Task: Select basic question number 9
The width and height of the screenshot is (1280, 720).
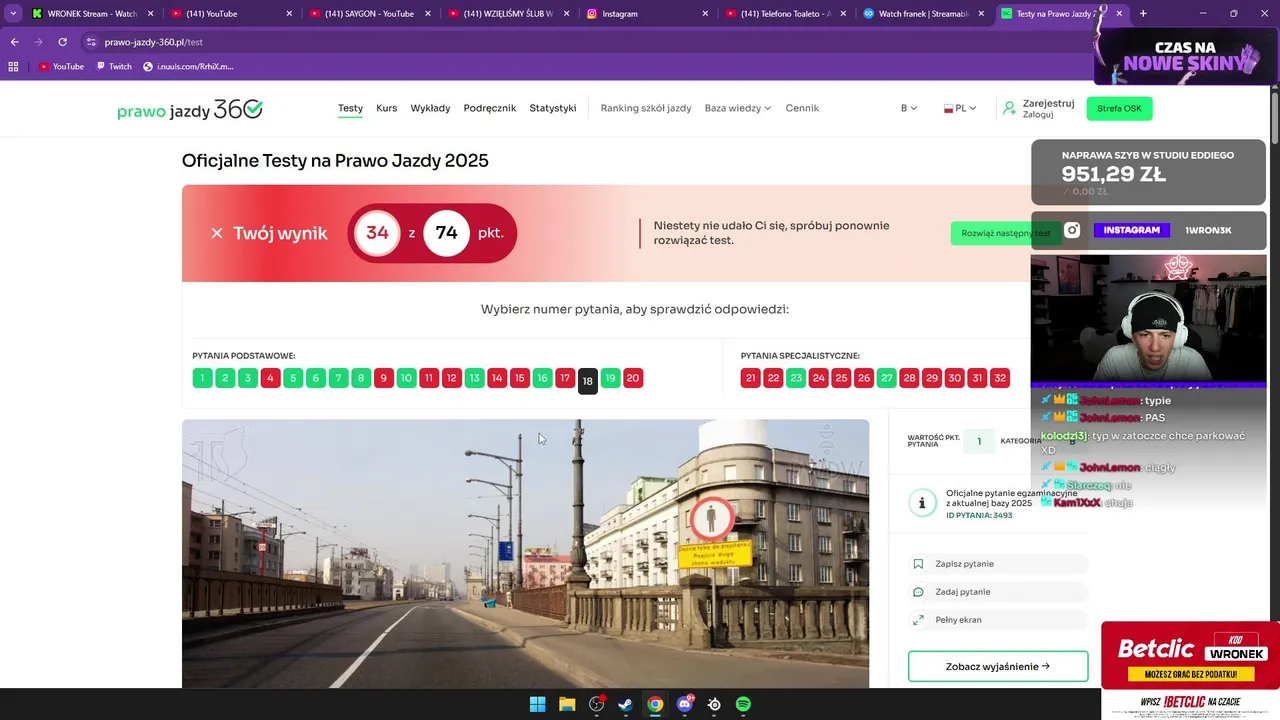Action: tap(383, 378)
